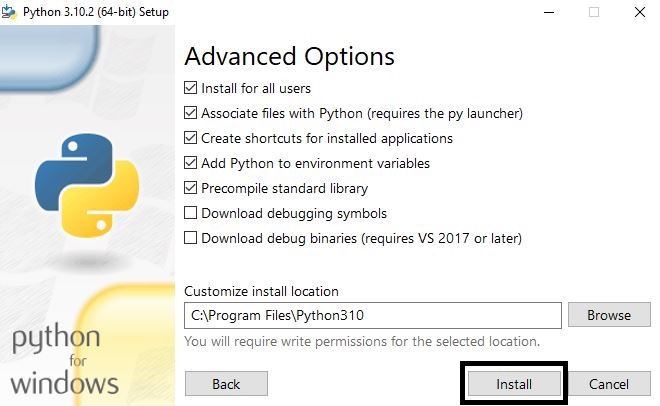Cancel the Python setup

point(609,384)
